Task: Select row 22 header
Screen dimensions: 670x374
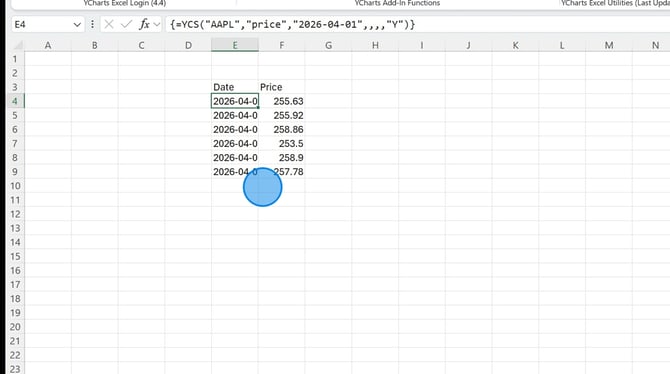Action: click(x=15, y=355)
